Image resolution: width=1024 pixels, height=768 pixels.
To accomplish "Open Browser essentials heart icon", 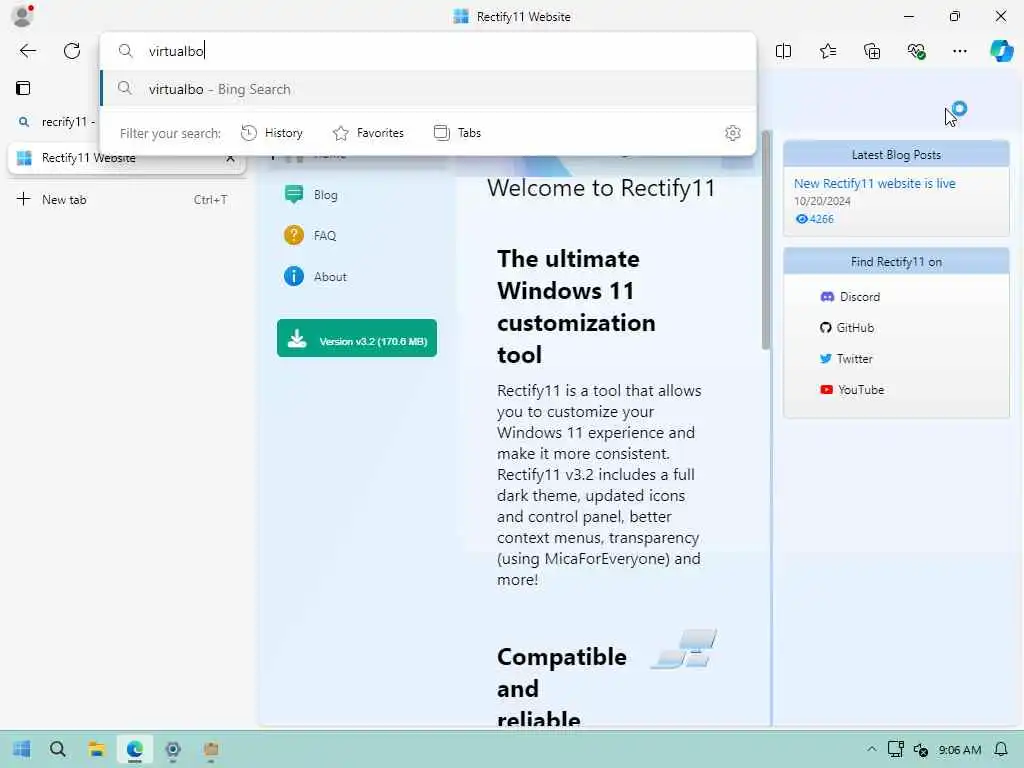I will [x=916, y=51].
